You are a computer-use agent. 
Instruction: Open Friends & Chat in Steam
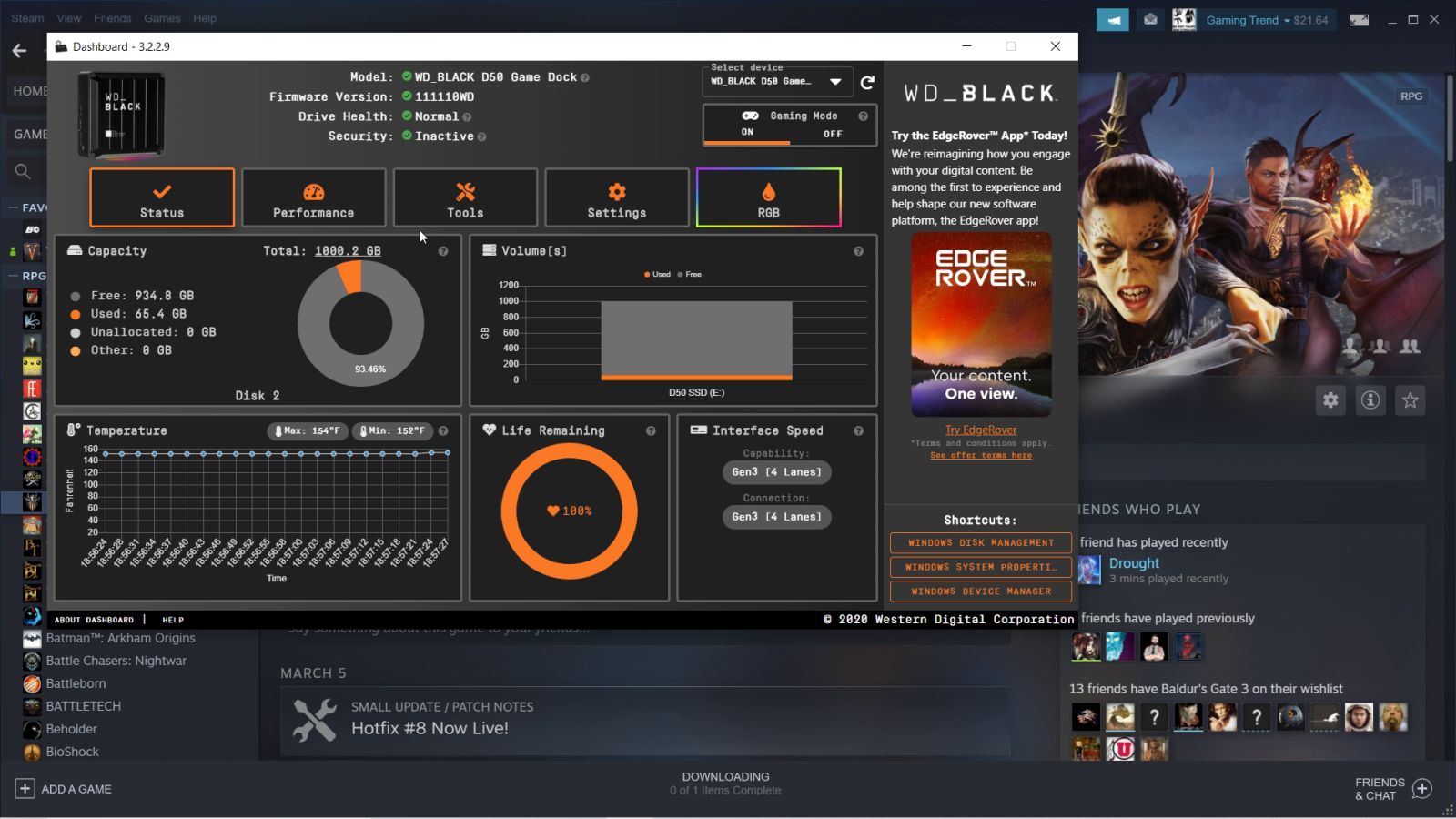(x=1392, y=789)
